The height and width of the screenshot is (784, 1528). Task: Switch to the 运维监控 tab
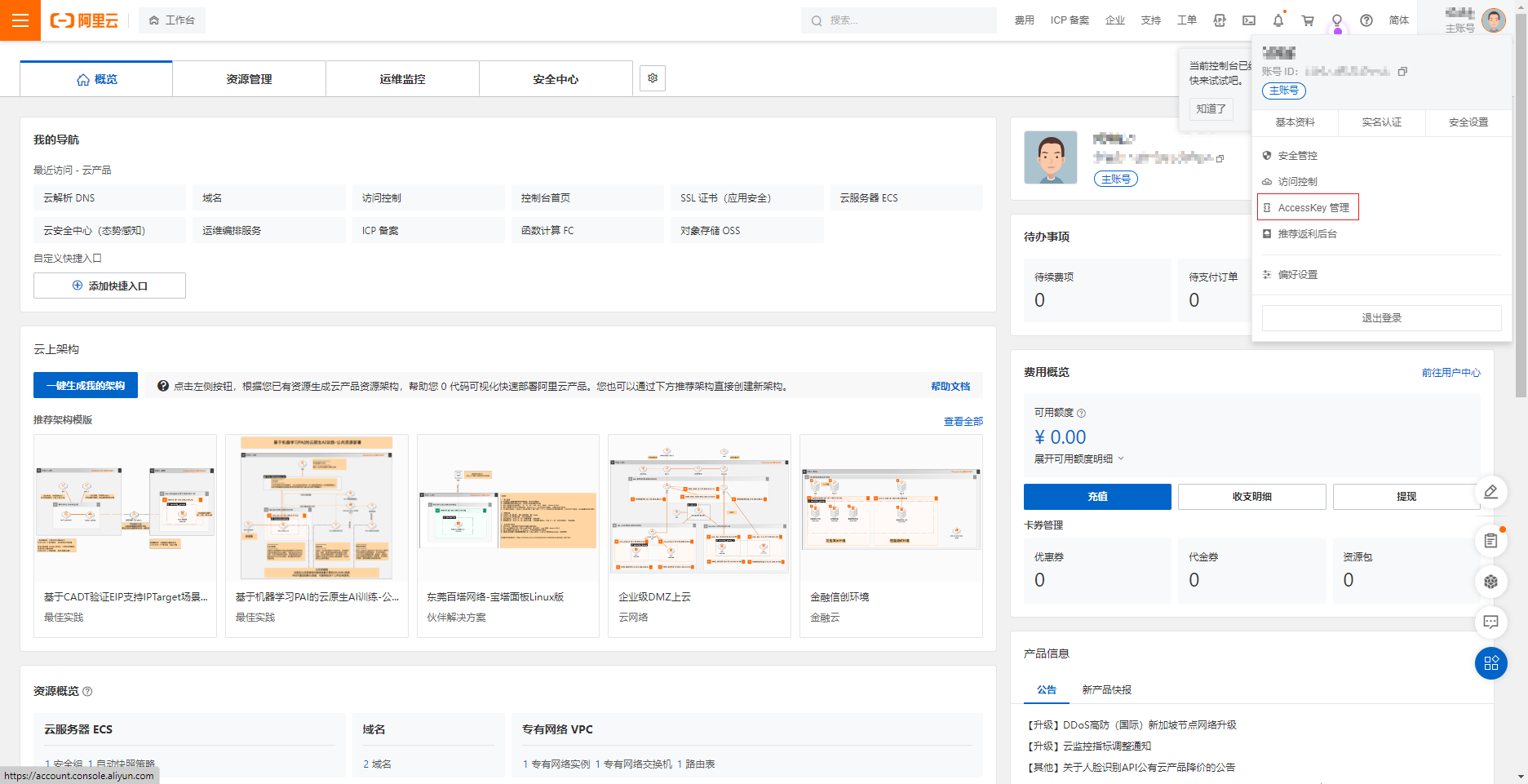coord(402,79)
